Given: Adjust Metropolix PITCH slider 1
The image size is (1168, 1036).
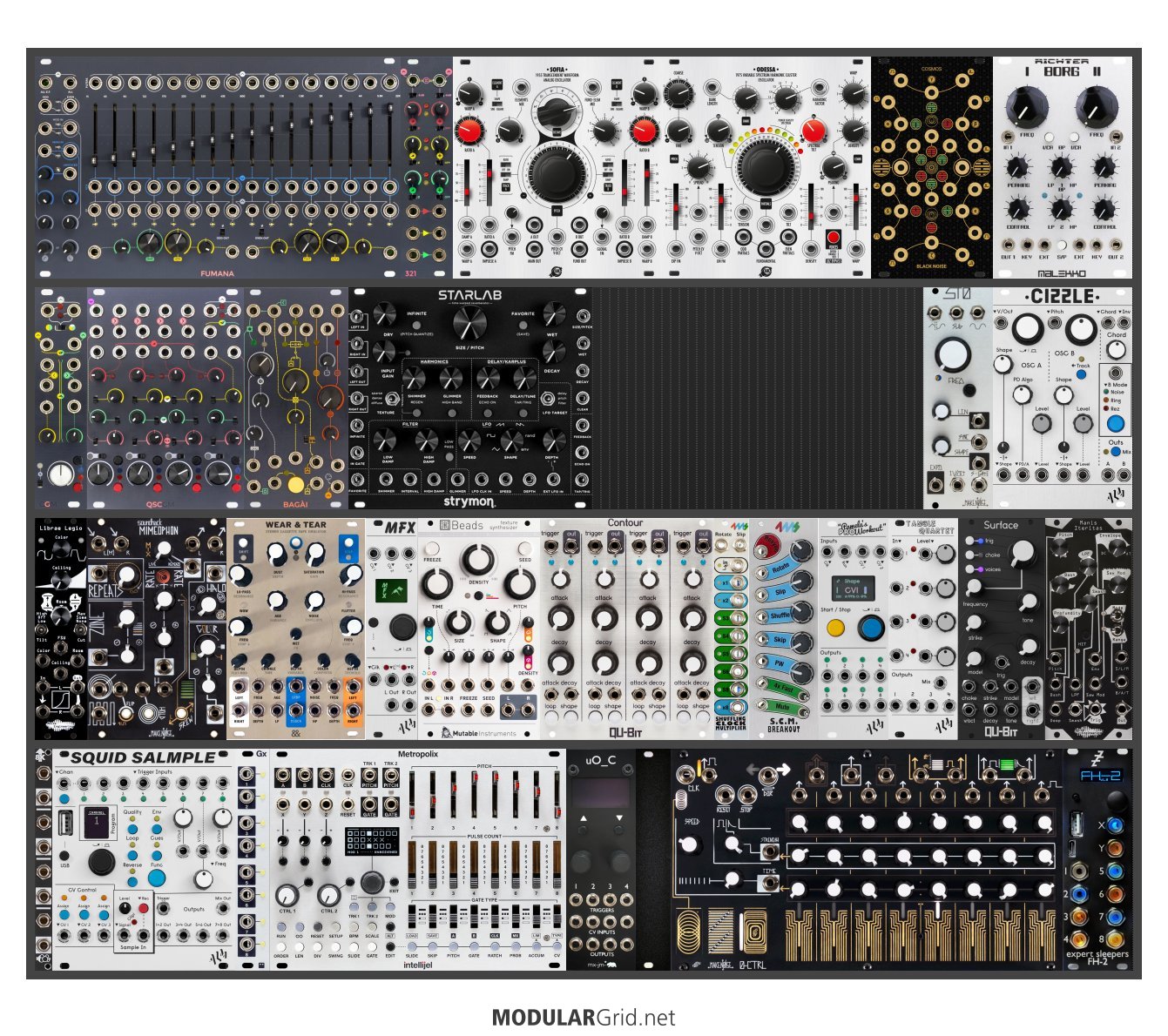Looking at the screenshot, I should (411, 797).
